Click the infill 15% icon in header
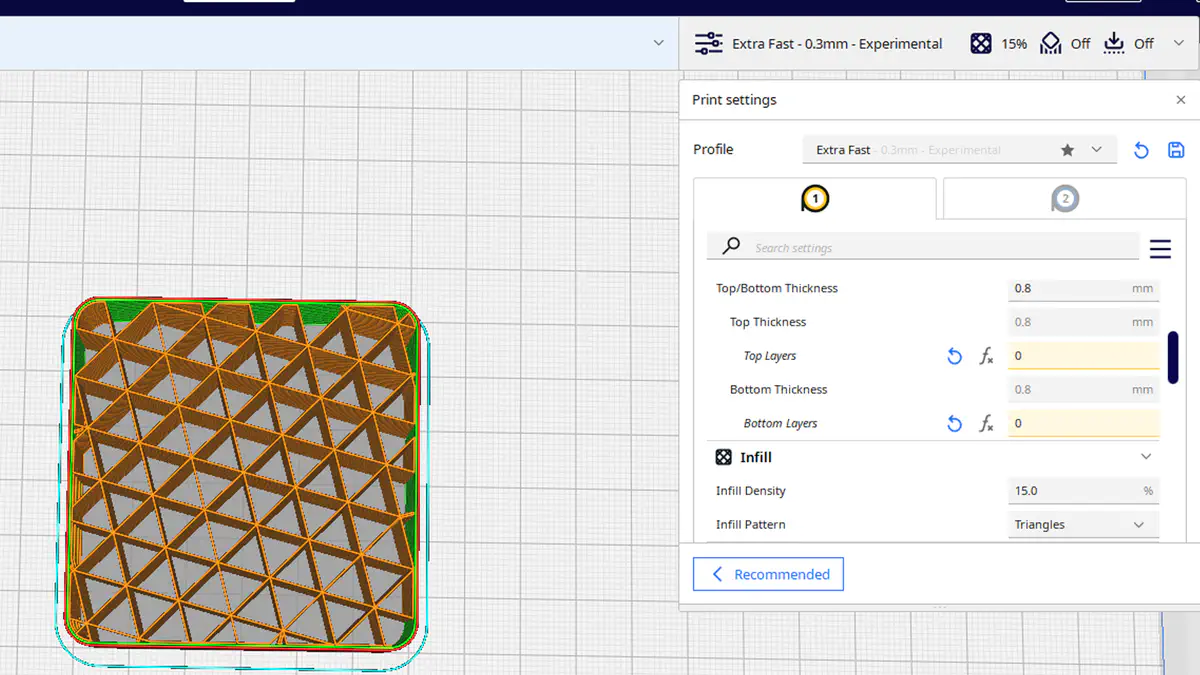 (x=981, y=43)
